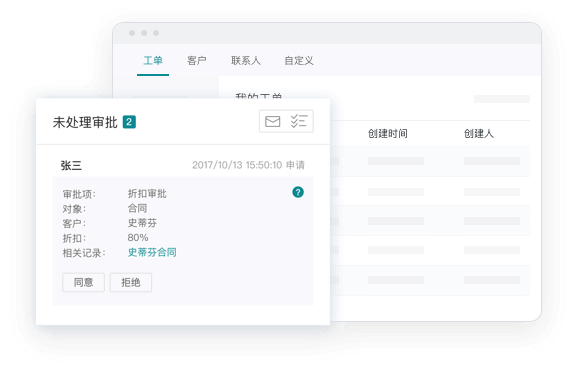The width and height of the screenshot is (572, 373).
Task: Click the 创建人 column header
Action: coord(479,134)
